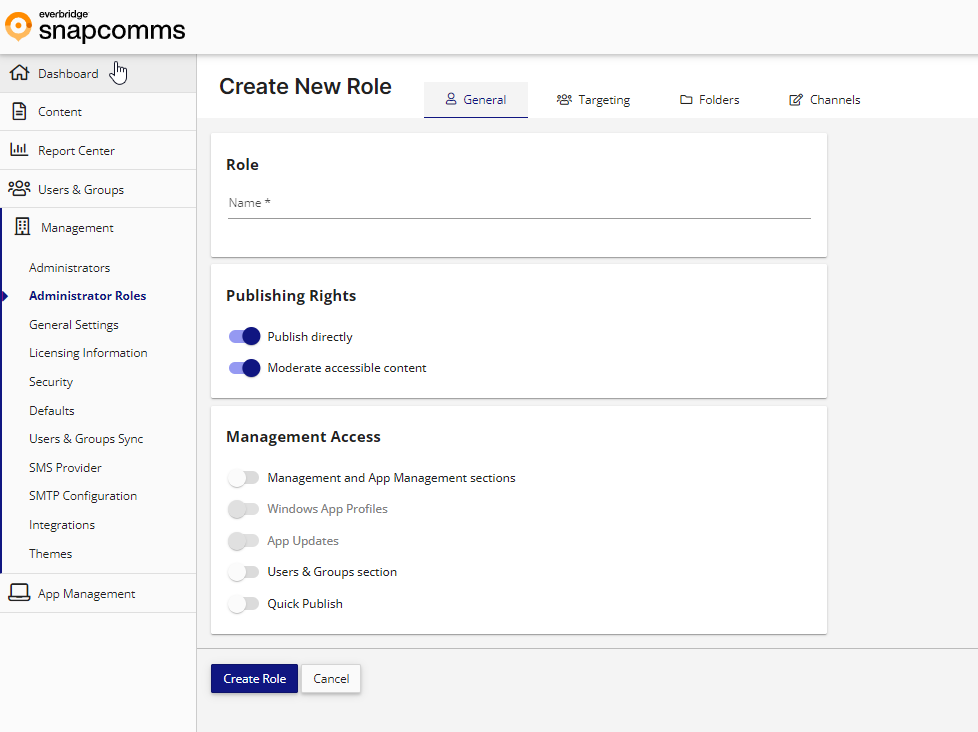This screenshot has width=978, height=732.
Task: Open the Folders tab
Action: pyautogui.click(x=710, y=100)
